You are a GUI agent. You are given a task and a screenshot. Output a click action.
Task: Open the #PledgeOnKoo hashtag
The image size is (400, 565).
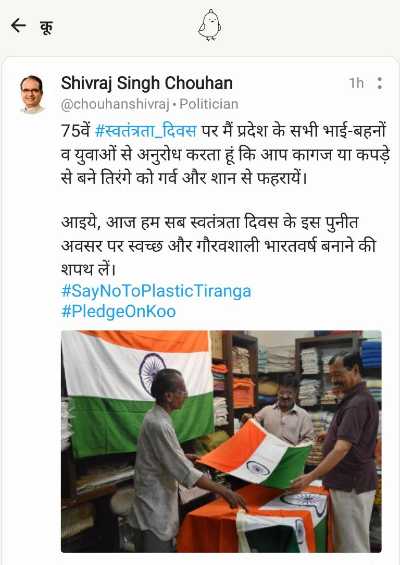pos(119,311)
